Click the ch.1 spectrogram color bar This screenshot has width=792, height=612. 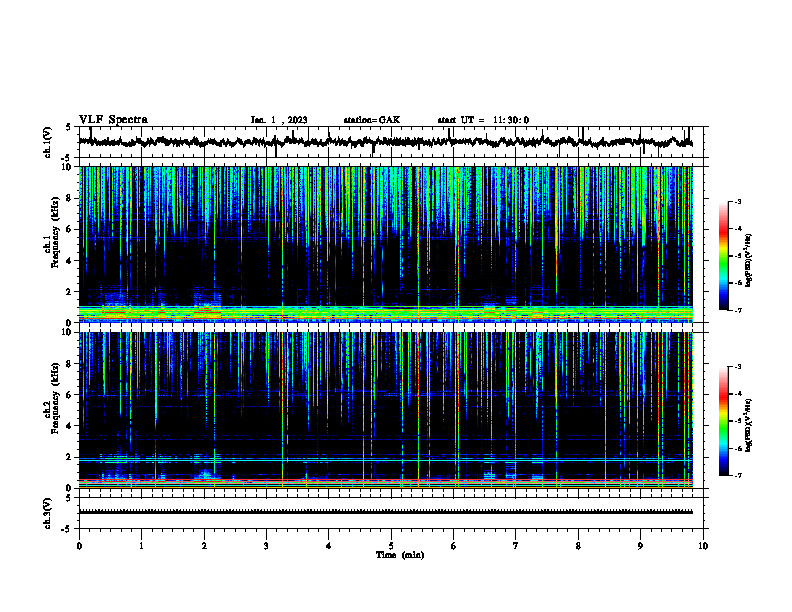coord(723,256)
